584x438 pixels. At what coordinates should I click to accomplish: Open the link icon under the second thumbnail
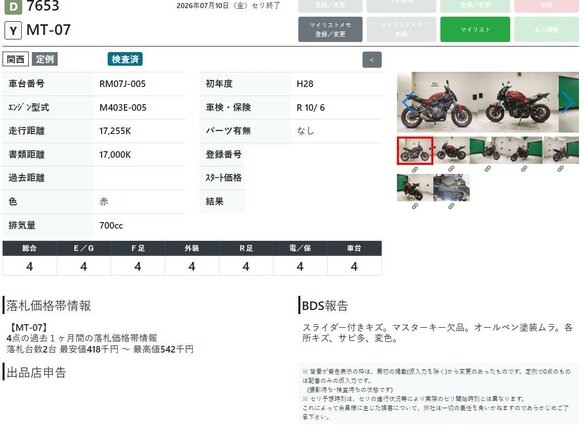pyautogui.click(x=451, y=169)
